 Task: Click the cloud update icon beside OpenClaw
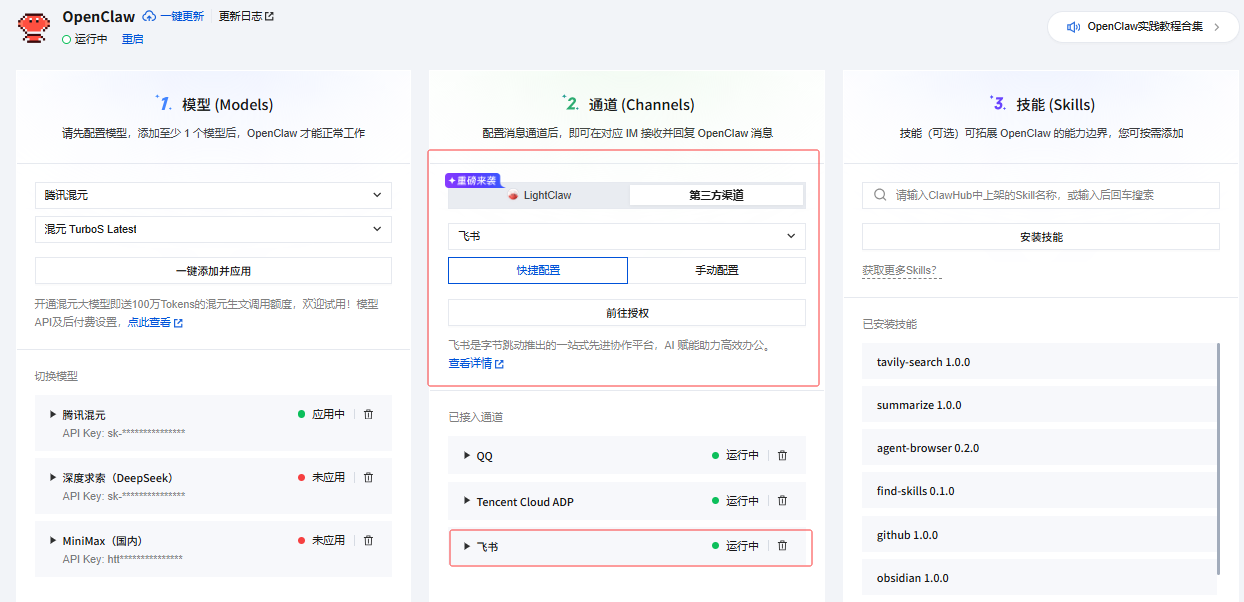pos(149,17)
